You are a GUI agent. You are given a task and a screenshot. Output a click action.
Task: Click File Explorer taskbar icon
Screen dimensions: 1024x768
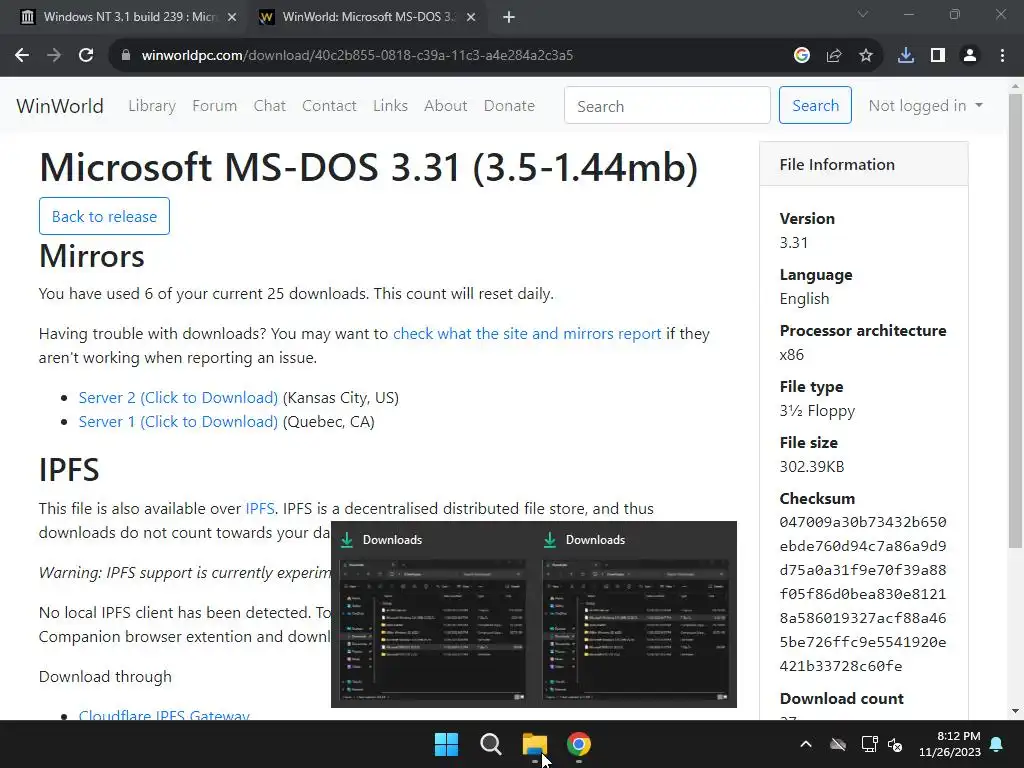click(535, 744)
